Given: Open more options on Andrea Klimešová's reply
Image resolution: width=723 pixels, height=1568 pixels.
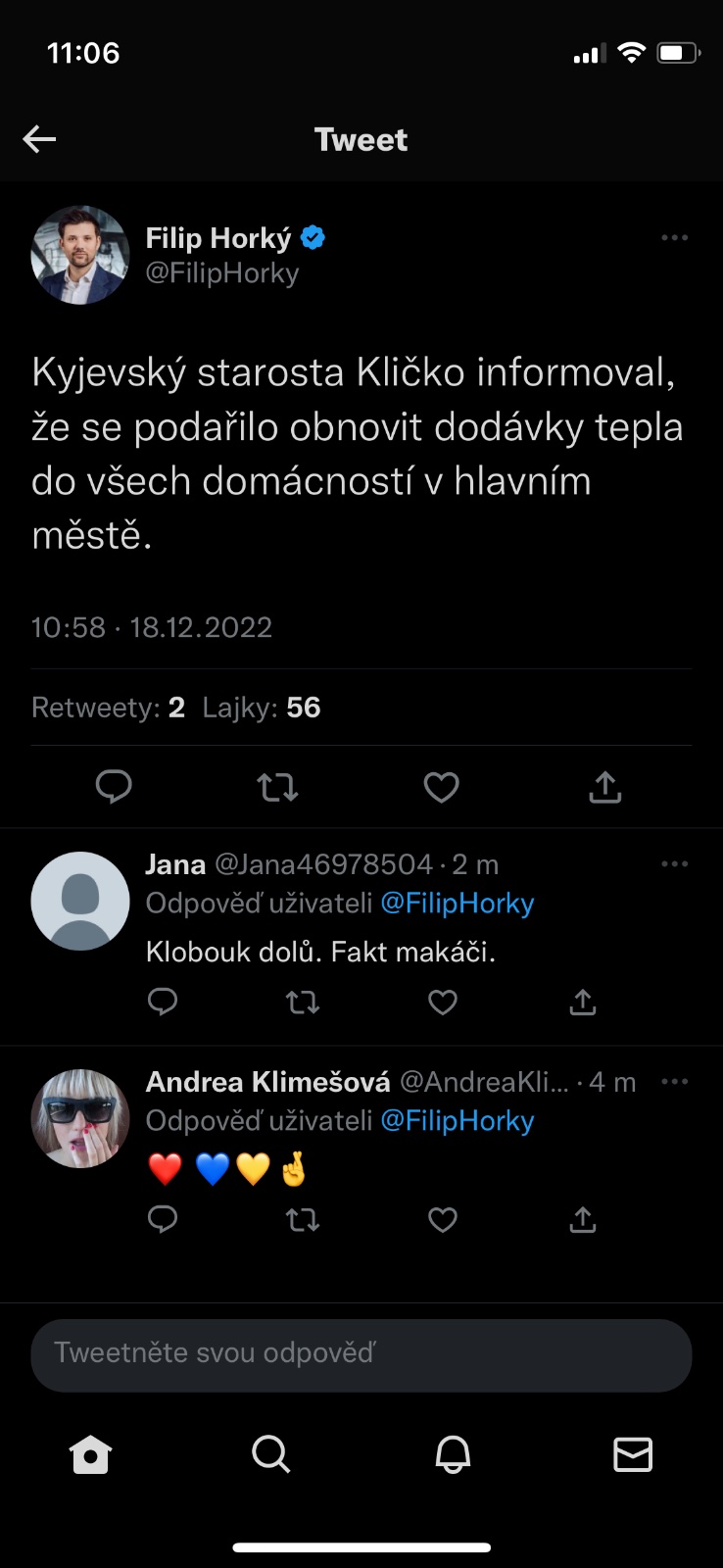Looking at the screenshot, I should (x=674, y=1082).
